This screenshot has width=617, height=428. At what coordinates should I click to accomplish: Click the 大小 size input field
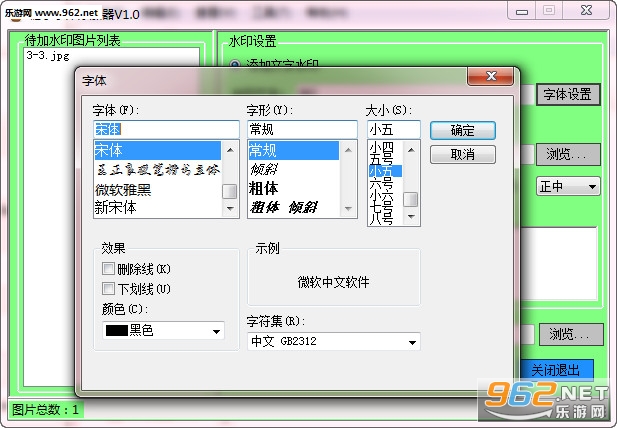click(393, 129)
